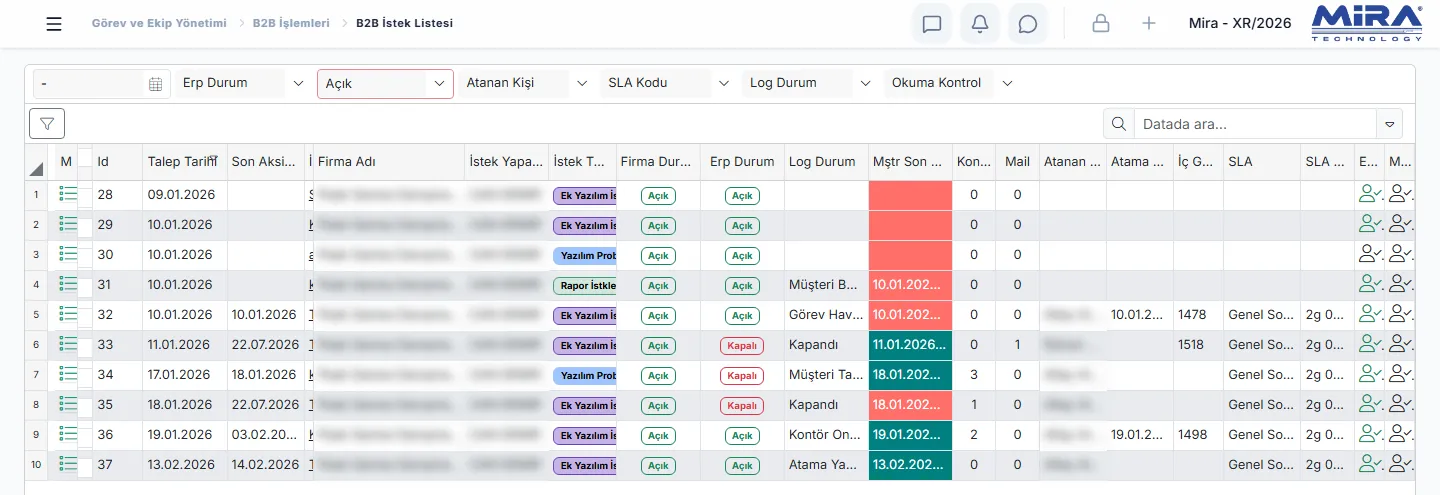Click Yazılım Prob tag in Id 30 row

[x=585, y=255]
